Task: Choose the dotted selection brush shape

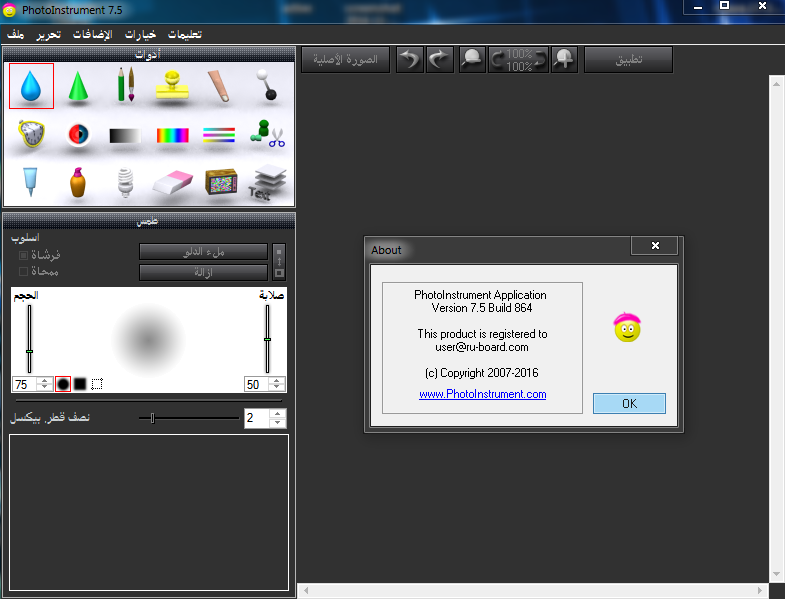Action: tap(97, 384)
